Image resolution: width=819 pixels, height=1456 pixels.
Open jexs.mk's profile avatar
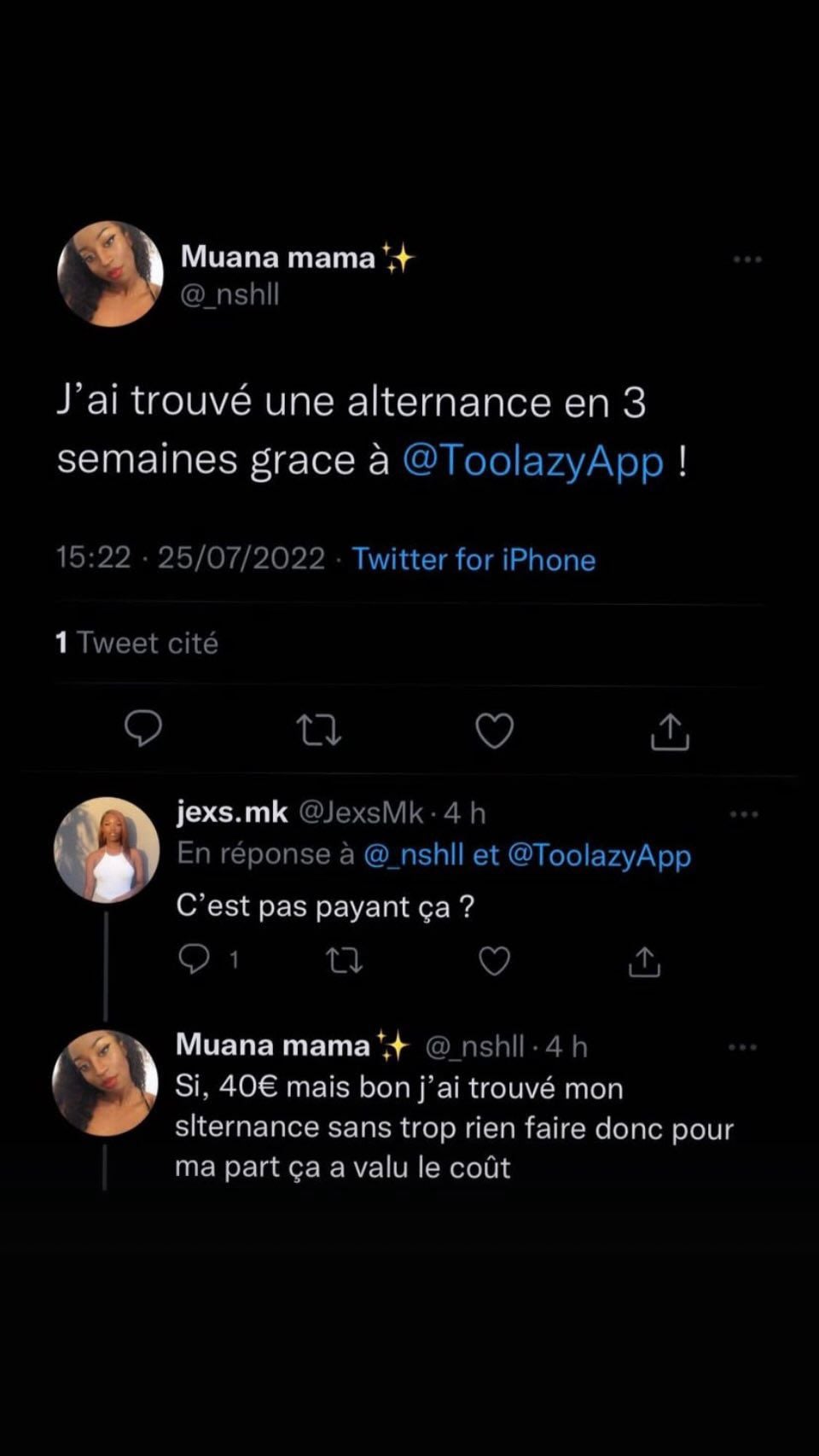pos(107,850)
